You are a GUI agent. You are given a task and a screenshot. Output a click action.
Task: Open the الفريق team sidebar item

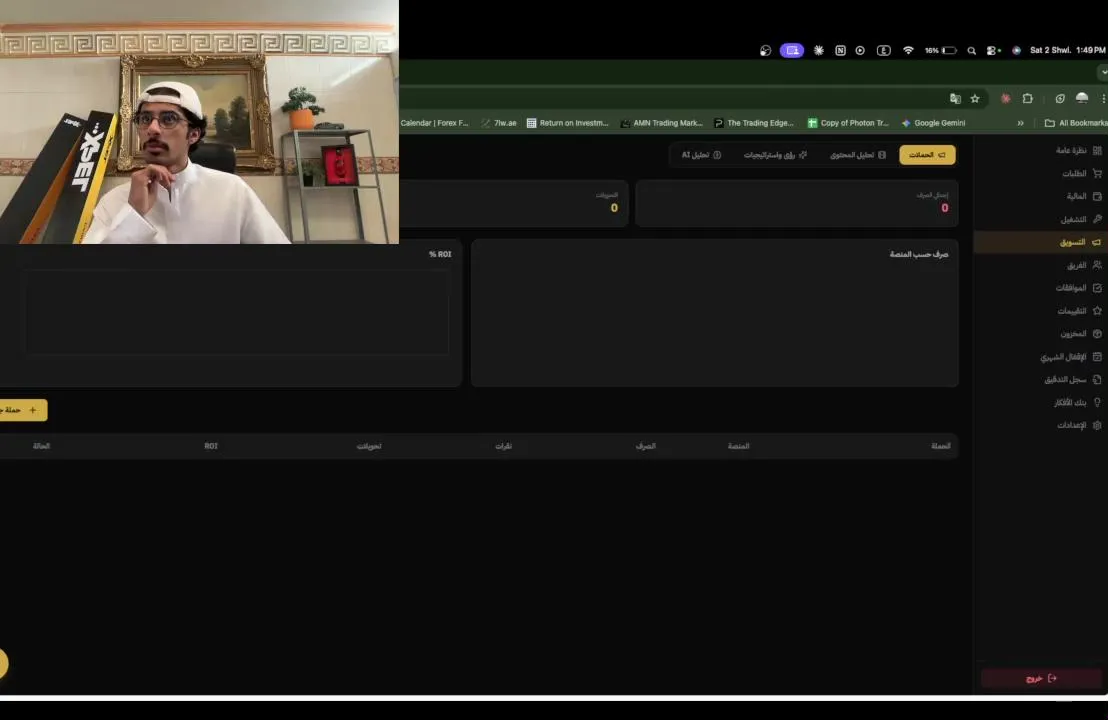coord(1083,265)
